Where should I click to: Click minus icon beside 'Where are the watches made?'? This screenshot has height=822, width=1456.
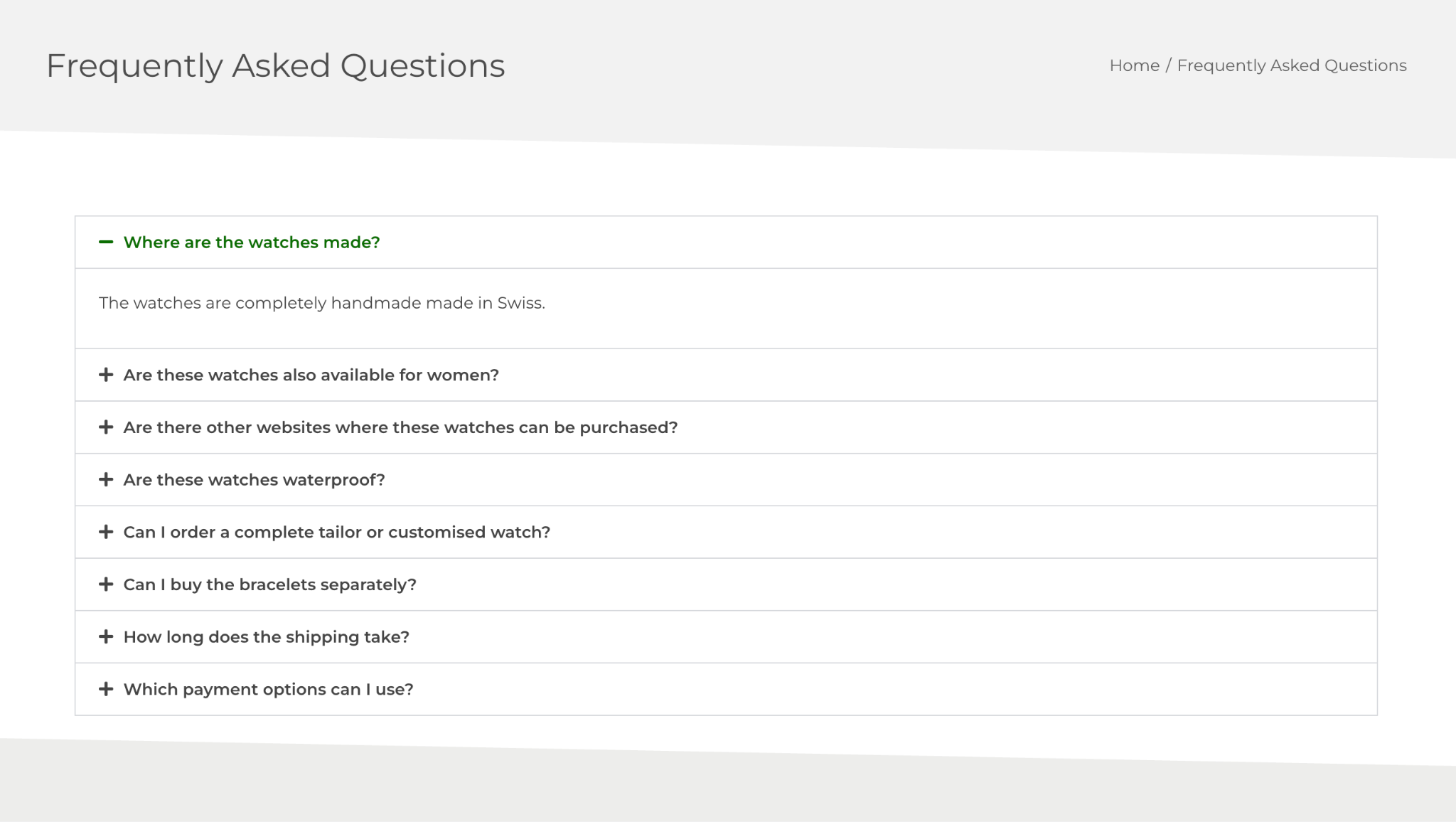106,242
